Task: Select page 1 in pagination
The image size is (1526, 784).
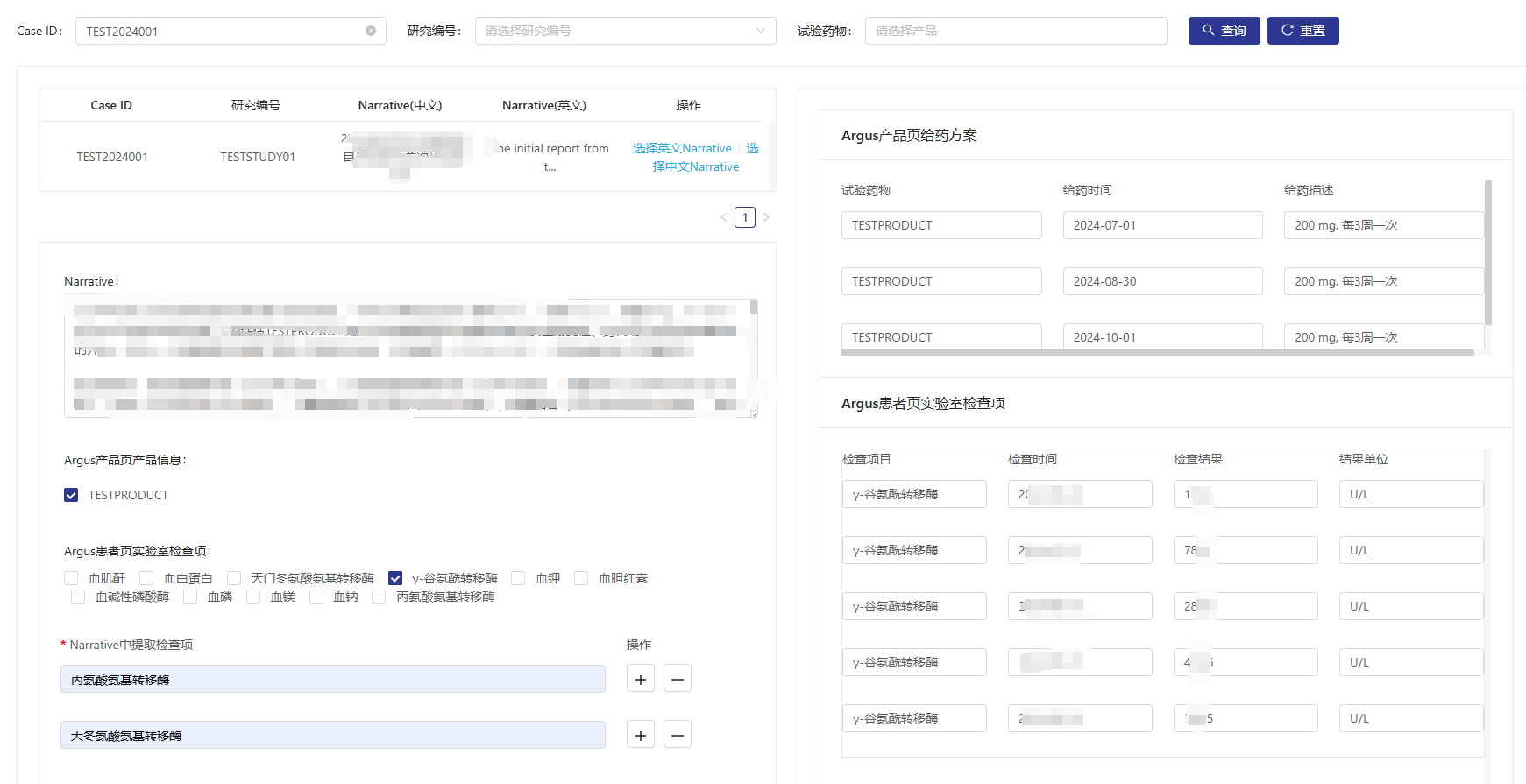Action: 745,217
